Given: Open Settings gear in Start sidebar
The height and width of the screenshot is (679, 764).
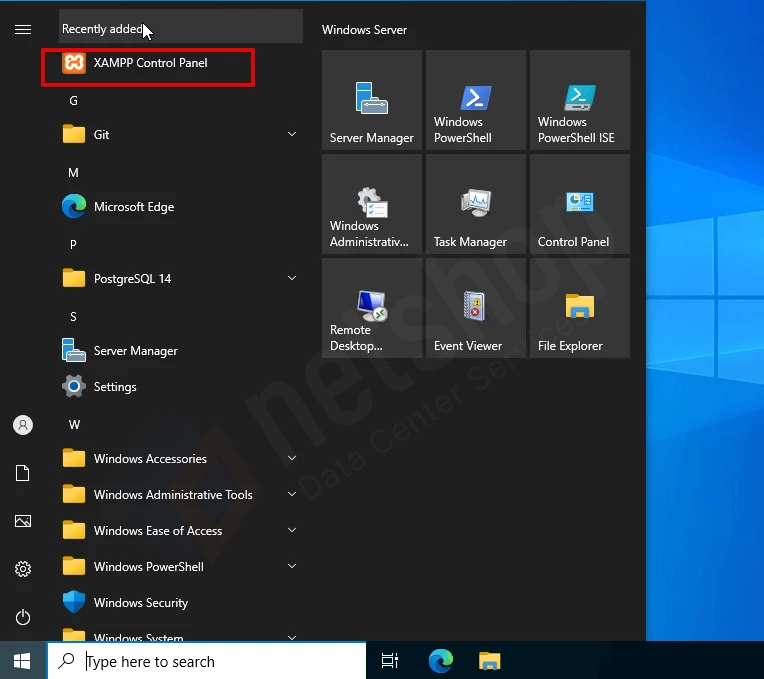Looking at the screenshot, I should click(x=23, y=569).
